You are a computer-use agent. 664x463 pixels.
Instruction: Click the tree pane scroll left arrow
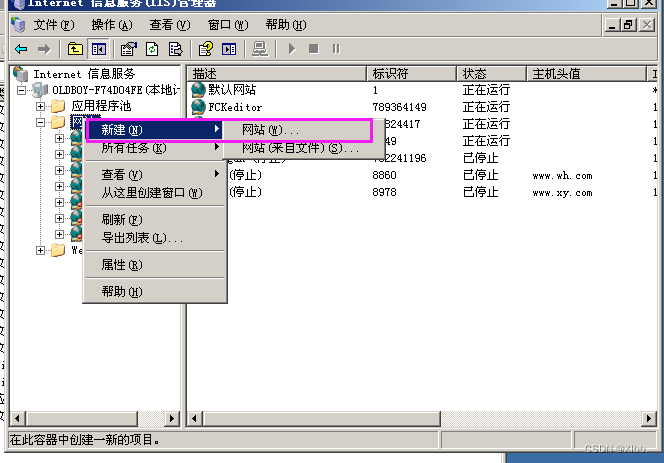pyautogui.click(x=17, y=419)
